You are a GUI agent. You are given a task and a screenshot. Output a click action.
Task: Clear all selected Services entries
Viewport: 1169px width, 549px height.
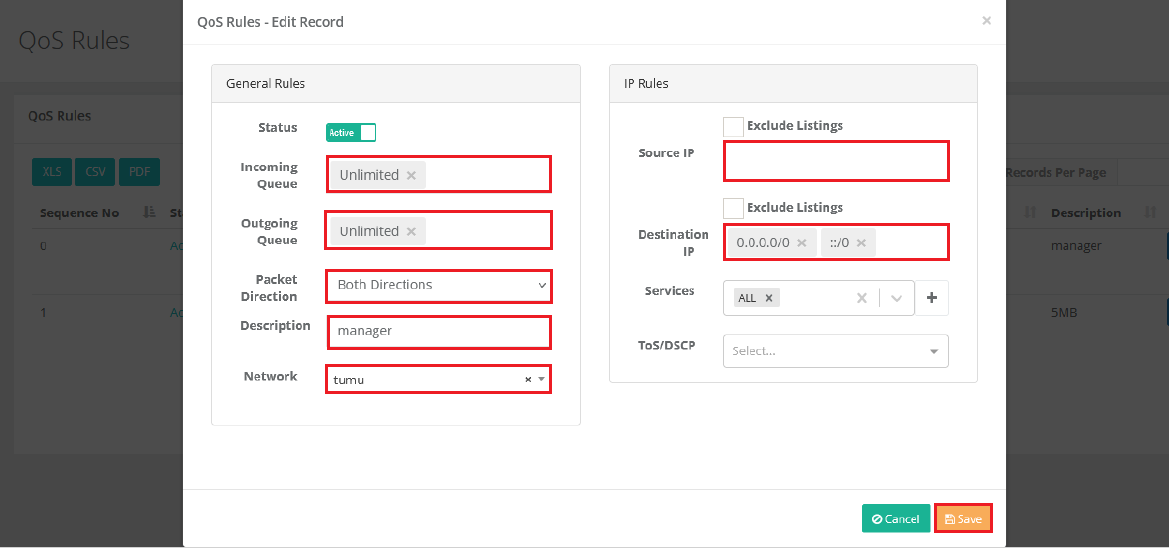[862, 298]
